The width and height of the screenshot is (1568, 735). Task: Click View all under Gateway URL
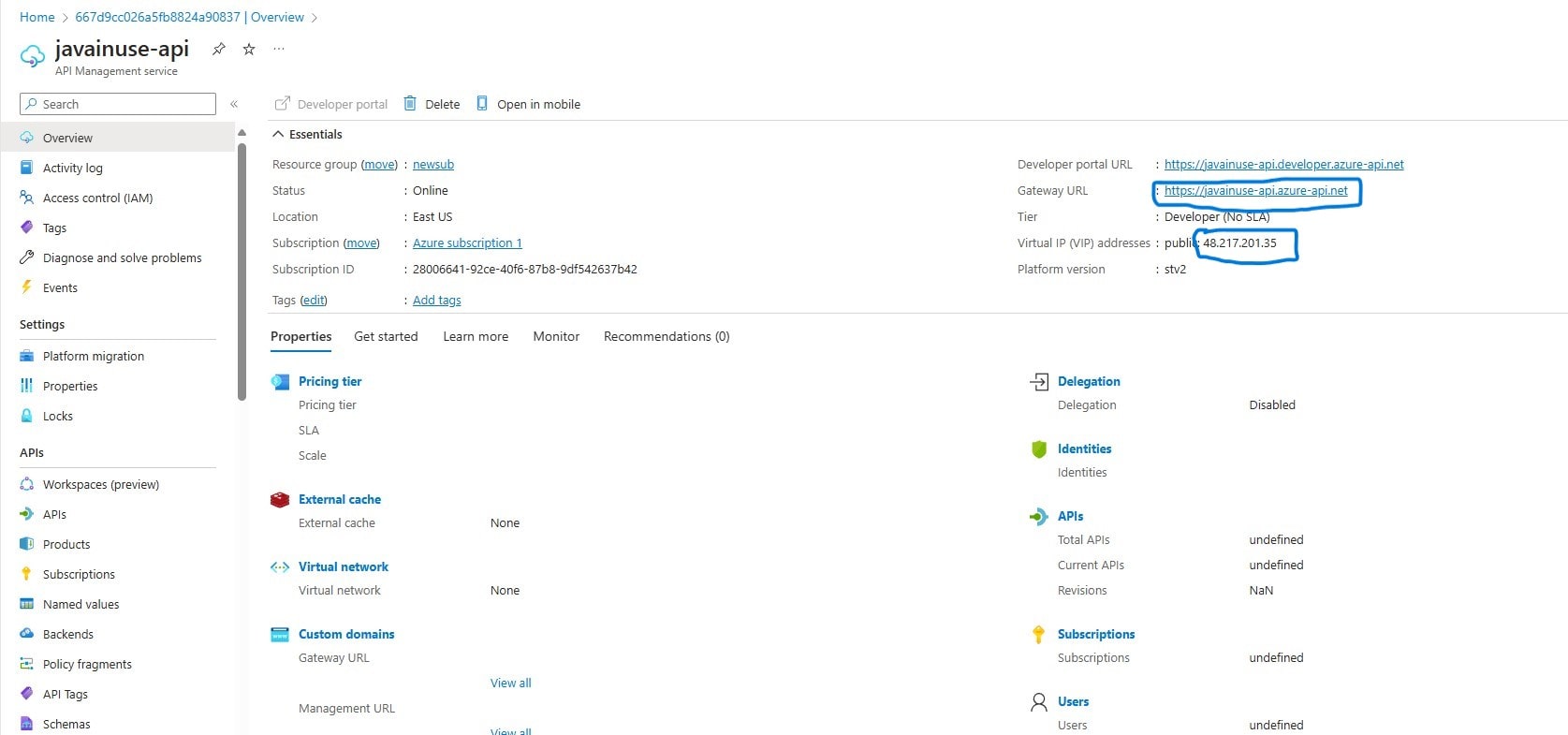point(511,683)
